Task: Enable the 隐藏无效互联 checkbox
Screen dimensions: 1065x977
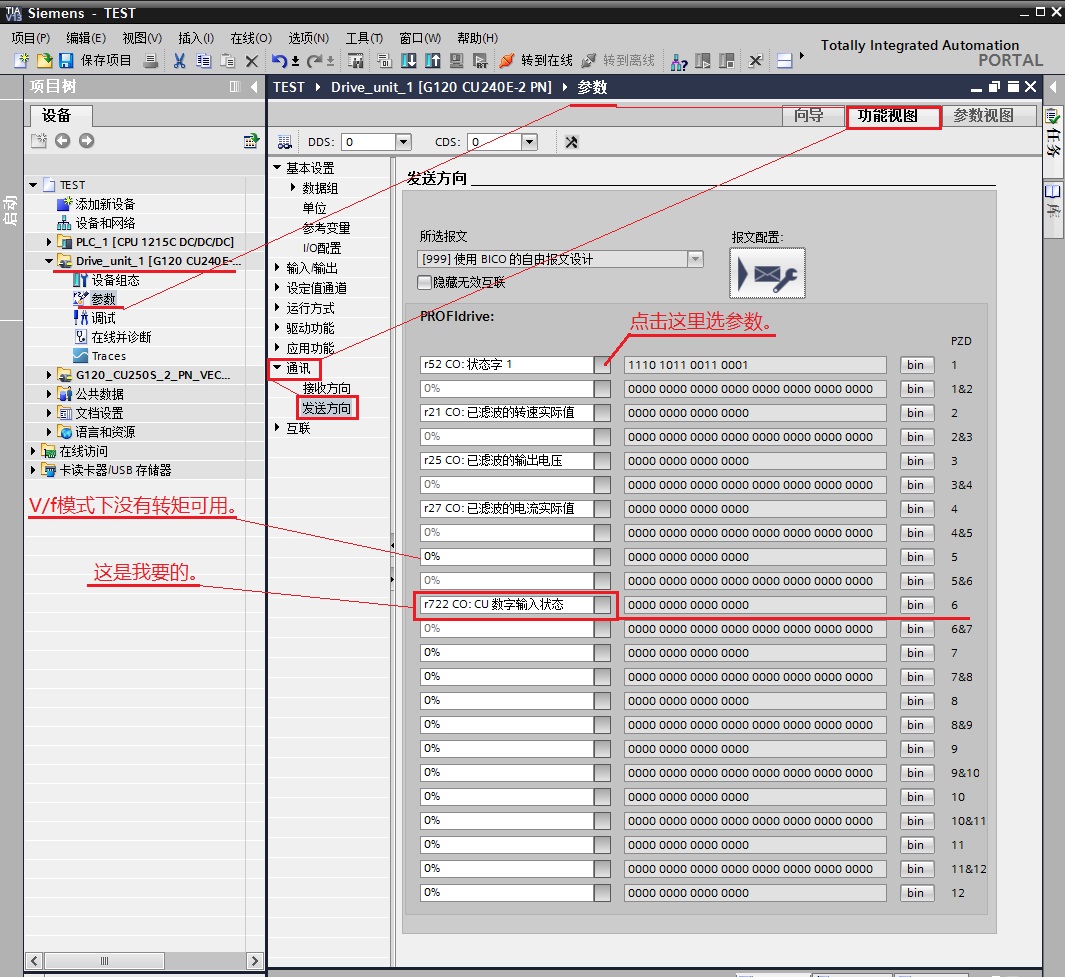Action: [x=425, y=282]
